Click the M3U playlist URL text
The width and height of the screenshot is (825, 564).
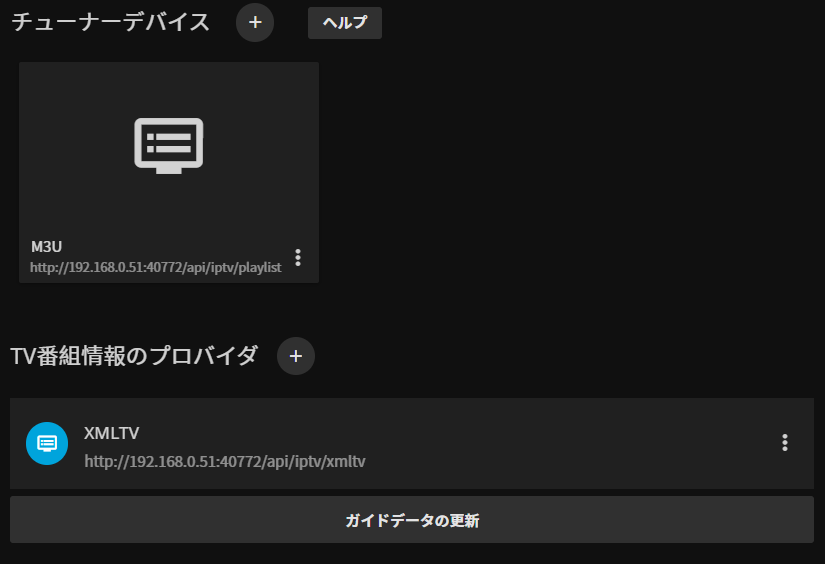pos(156,268)
